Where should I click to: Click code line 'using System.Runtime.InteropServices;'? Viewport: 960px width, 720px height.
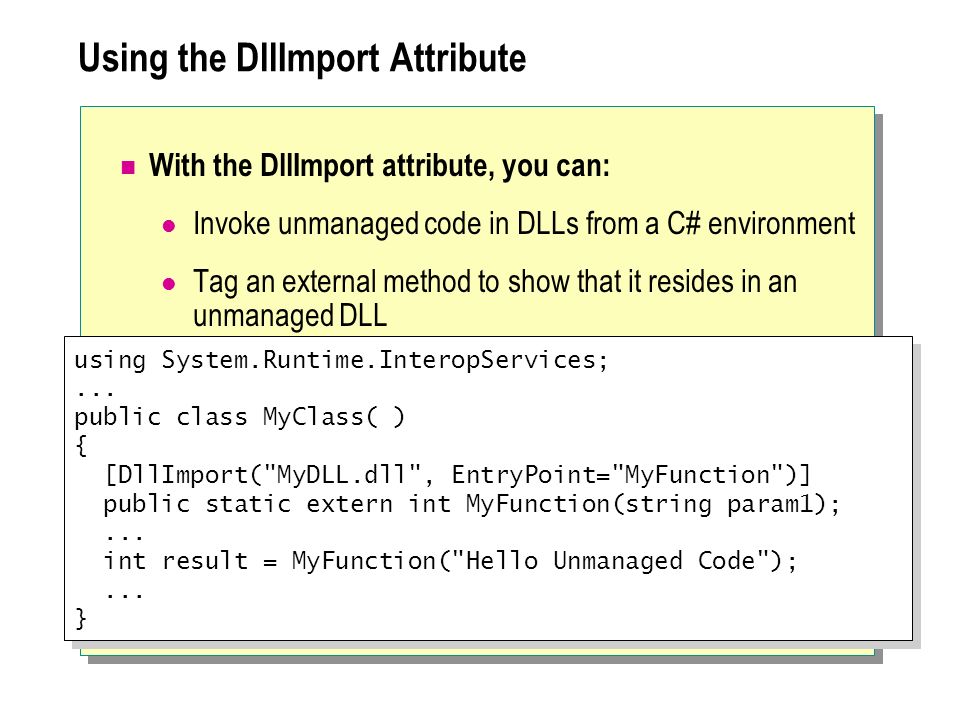click(x=341, y=361)
